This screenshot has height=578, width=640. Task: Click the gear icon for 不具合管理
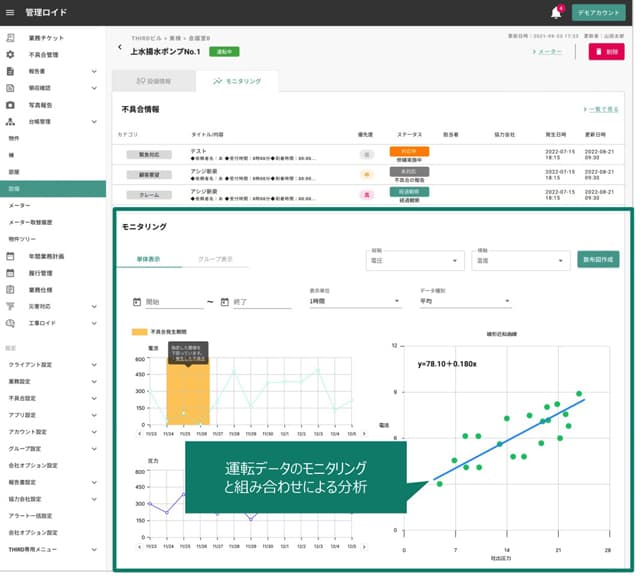click(10, 55)
